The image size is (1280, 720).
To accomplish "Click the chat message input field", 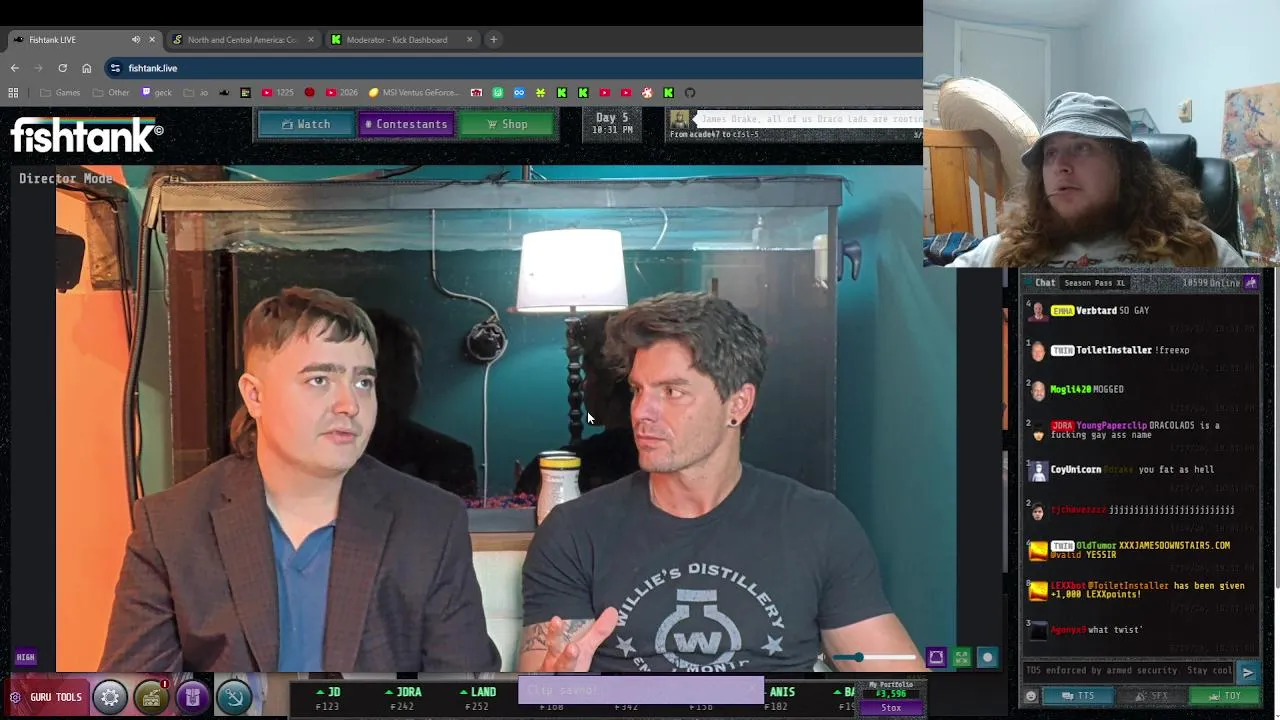I will 1130,671.
